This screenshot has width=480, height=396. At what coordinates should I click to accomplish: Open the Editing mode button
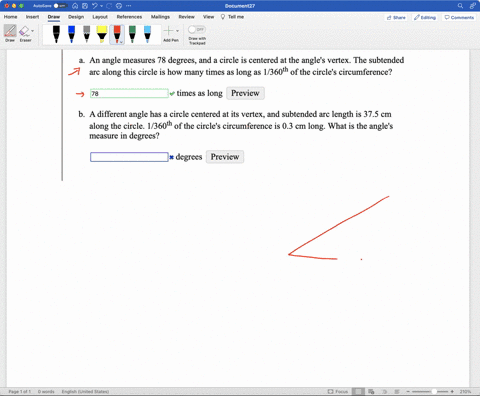click(x=425, y=17)
